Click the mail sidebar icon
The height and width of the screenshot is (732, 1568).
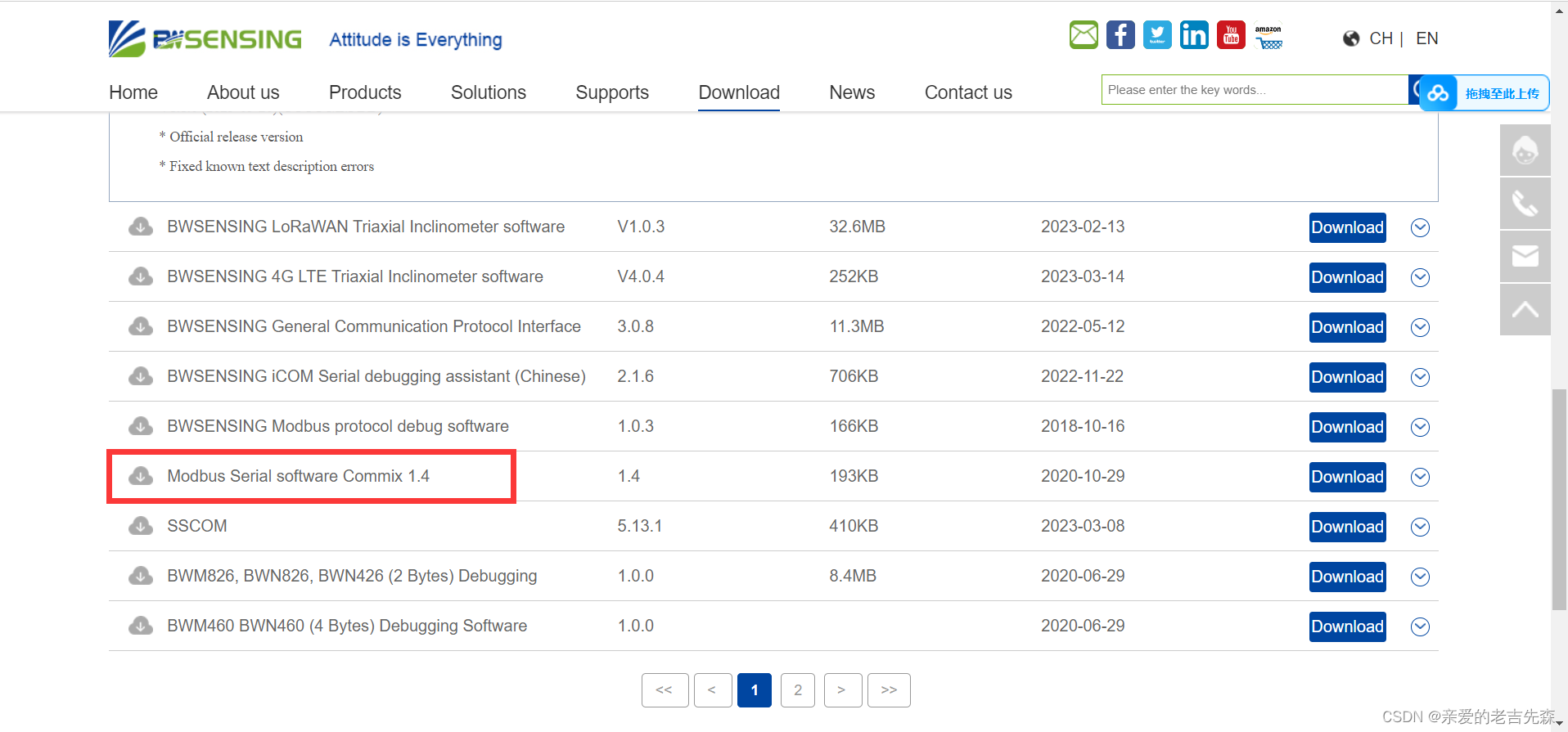click(1525, 257)
